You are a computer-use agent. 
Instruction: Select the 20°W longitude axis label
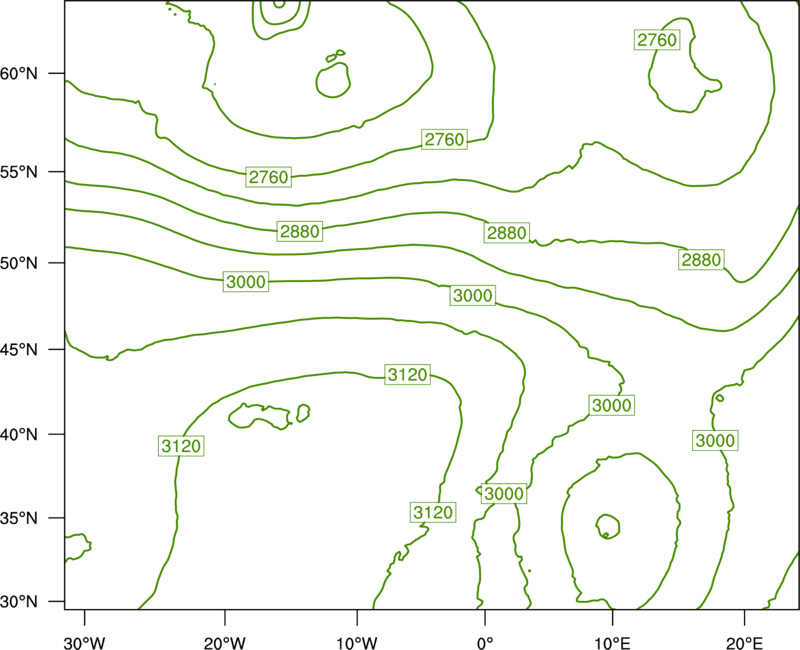pos(224,643)
